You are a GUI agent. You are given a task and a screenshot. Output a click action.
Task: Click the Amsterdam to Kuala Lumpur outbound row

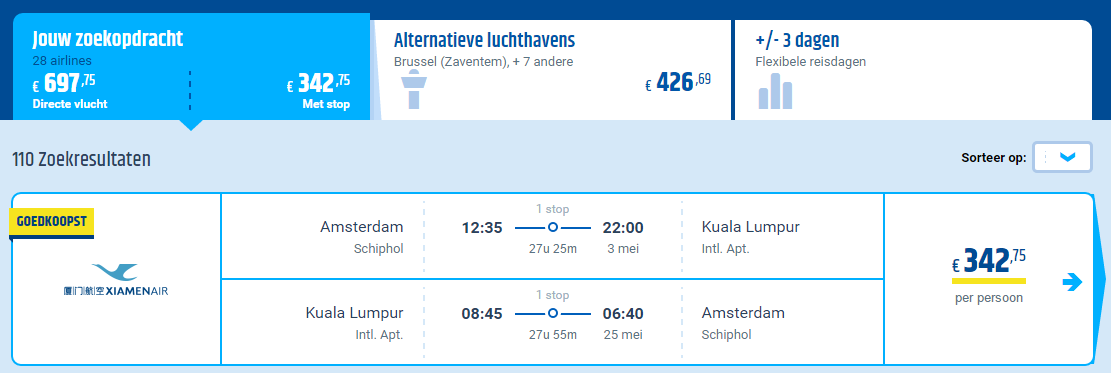click(x=553, y=236)
